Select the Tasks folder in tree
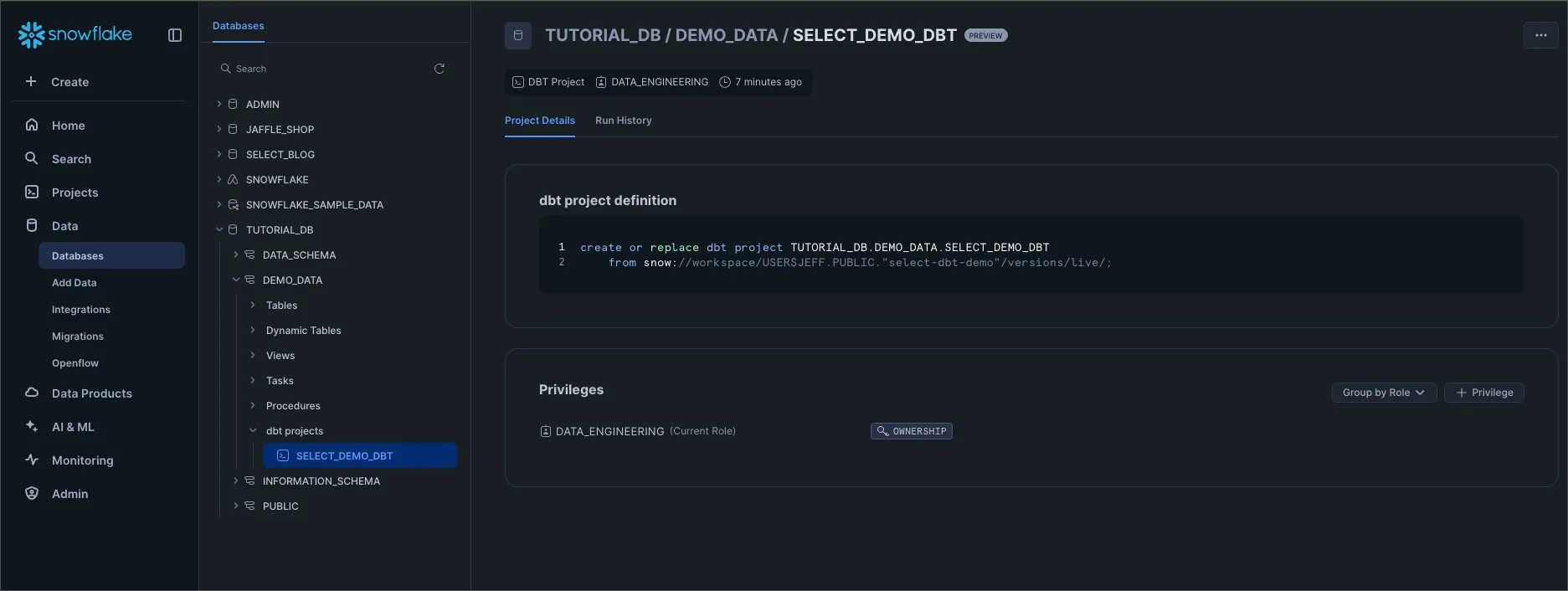Image resolution: width=1568 pixels, height=591 pixels. (280, 380)
